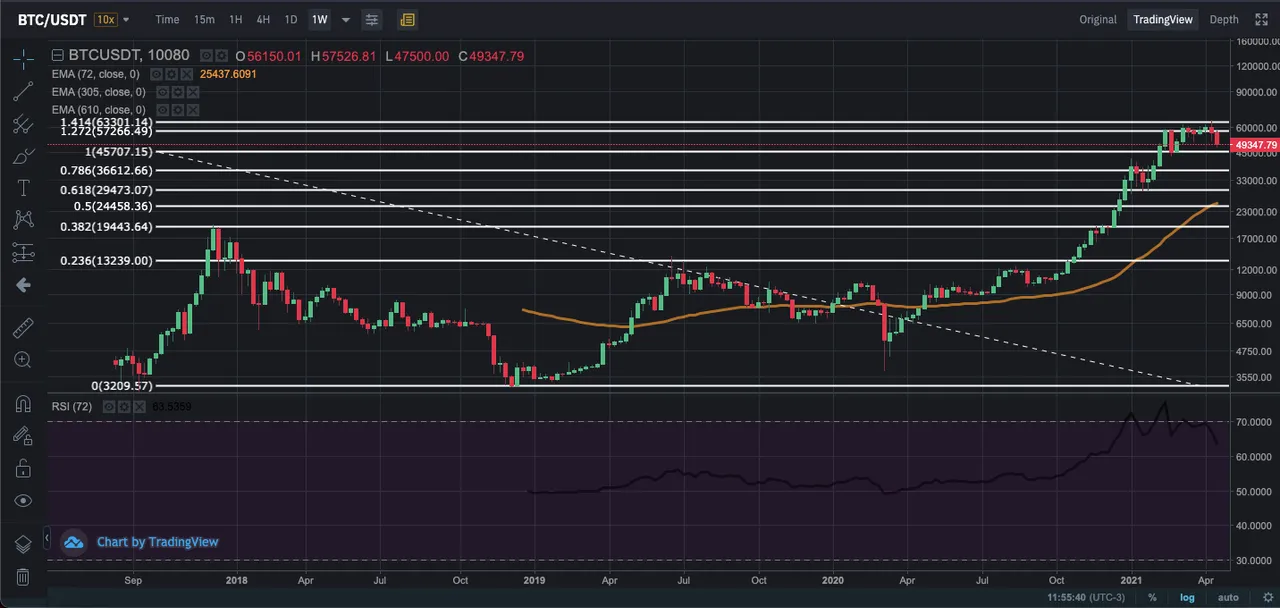Open the TradingView cloud logo
This screenshot has height=608, width=1280.
coord(73,542)
